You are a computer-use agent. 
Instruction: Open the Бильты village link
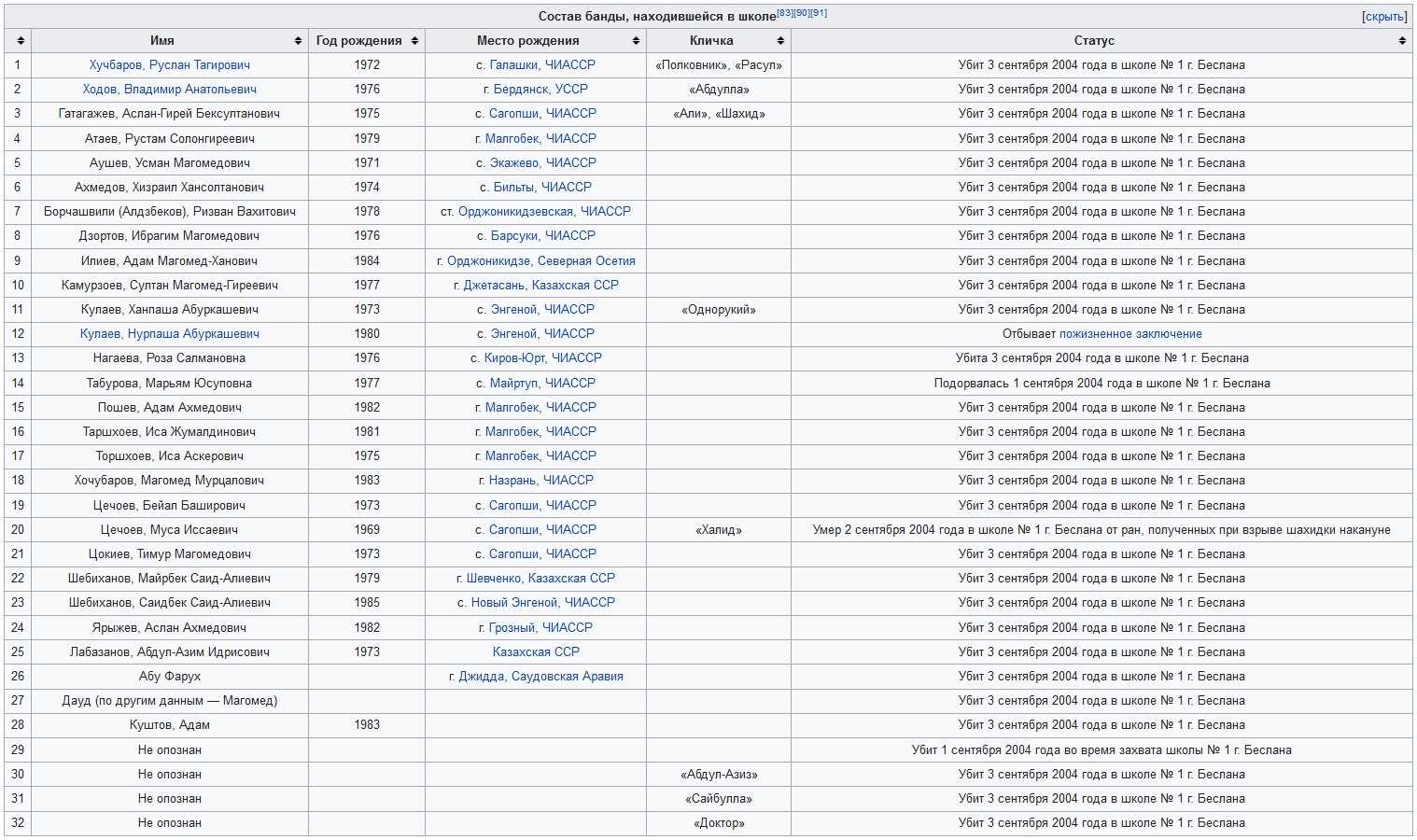[x=514, y=188]
